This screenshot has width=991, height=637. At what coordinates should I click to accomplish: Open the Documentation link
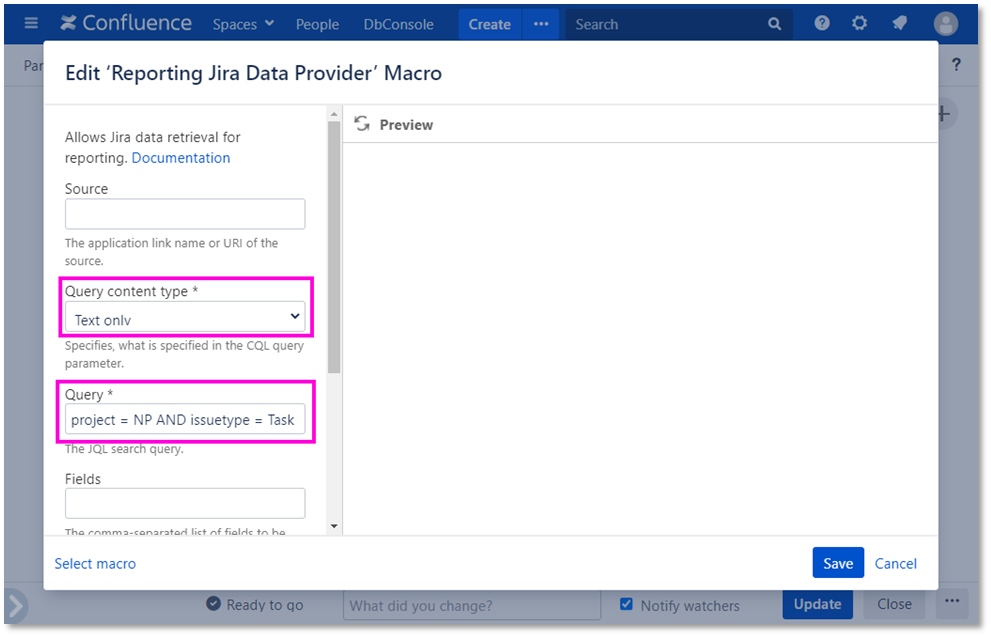(x=181, y=157)
